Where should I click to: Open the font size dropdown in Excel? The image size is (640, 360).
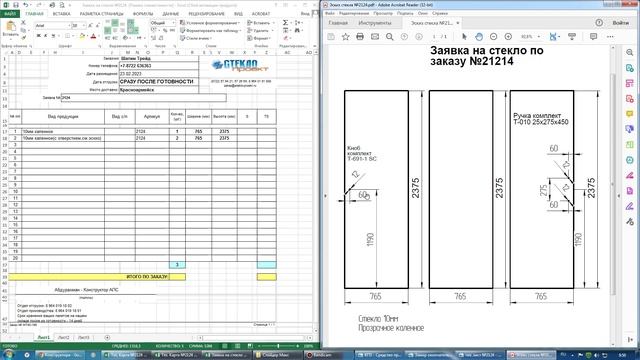click(84, 25)
